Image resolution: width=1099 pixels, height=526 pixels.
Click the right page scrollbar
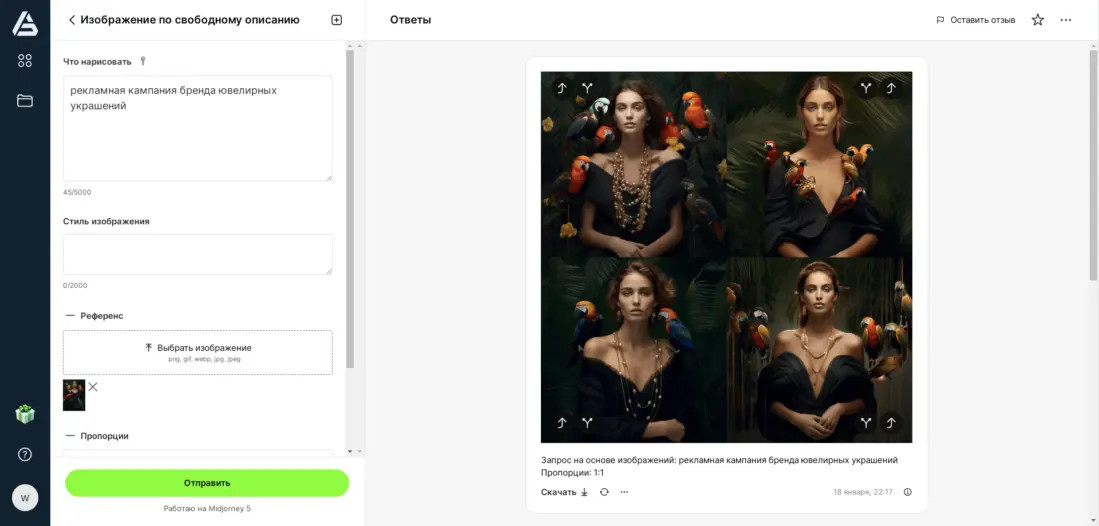(1093, 165)
